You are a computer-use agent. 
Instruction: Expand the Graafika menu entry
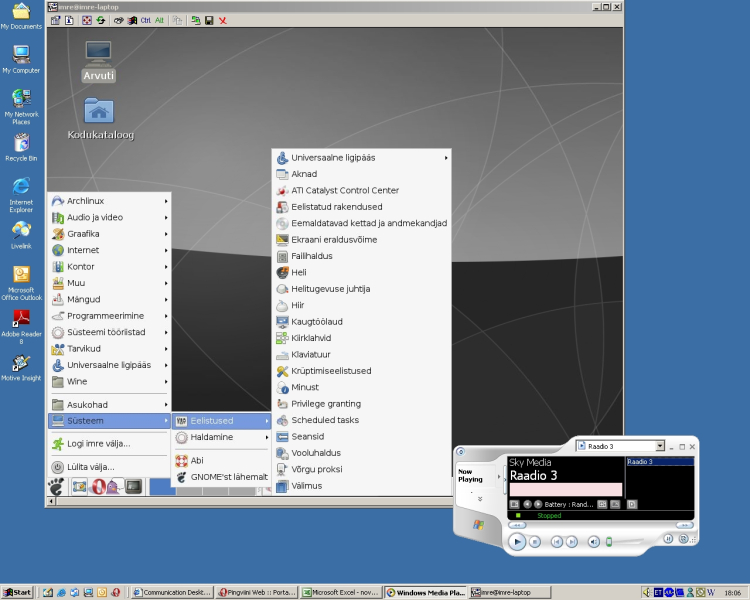tap(110, 233)
